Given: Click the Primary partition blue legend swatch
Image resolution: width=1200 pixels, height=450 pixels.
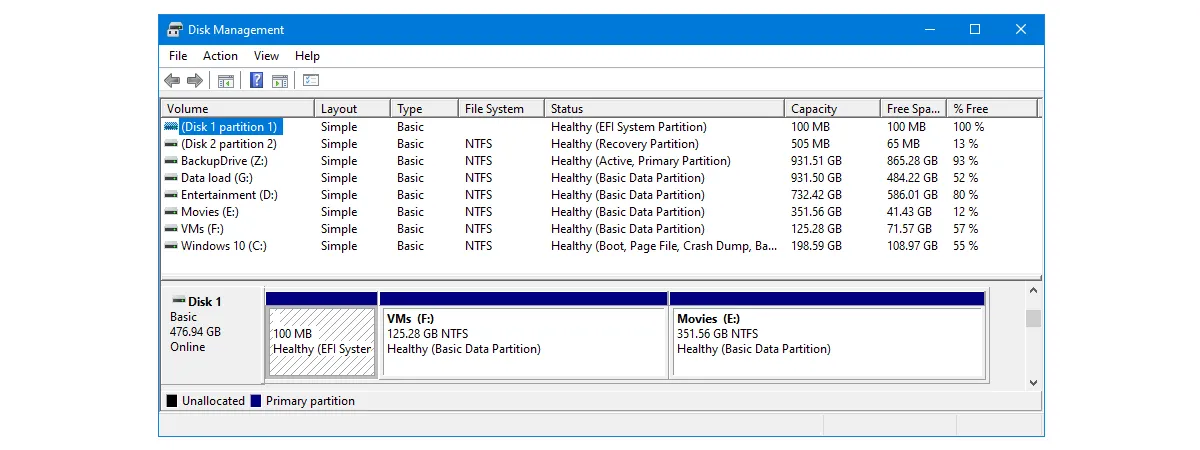Looking at the screenshot, I should [x=256, y=401].
